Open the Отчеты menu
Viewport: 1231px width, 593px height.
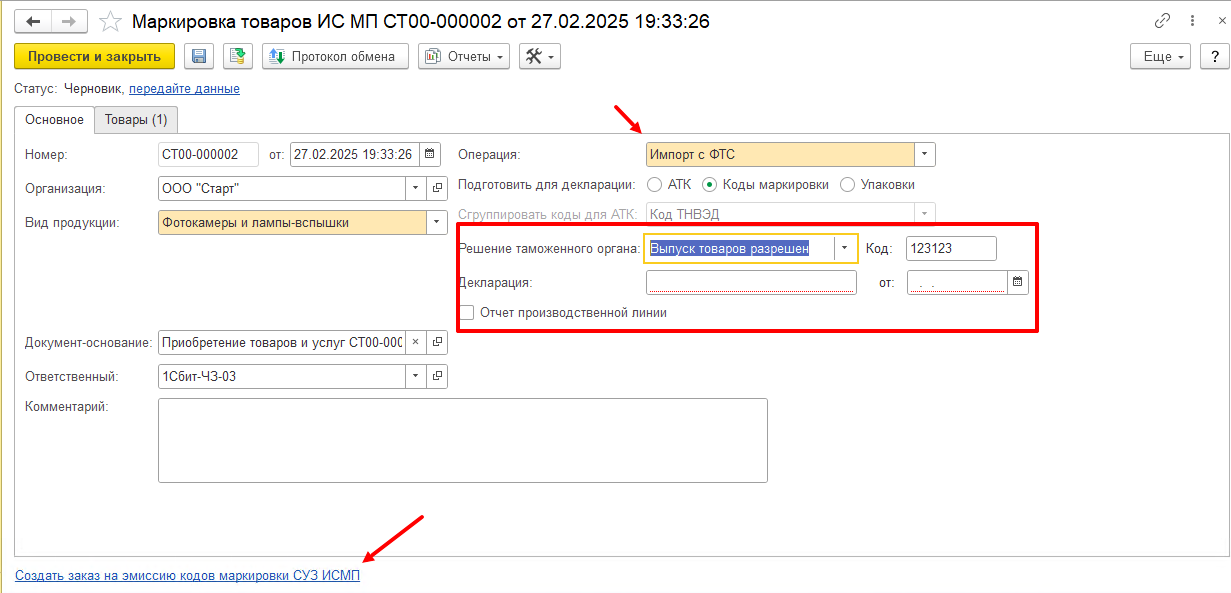click(464, 57)
